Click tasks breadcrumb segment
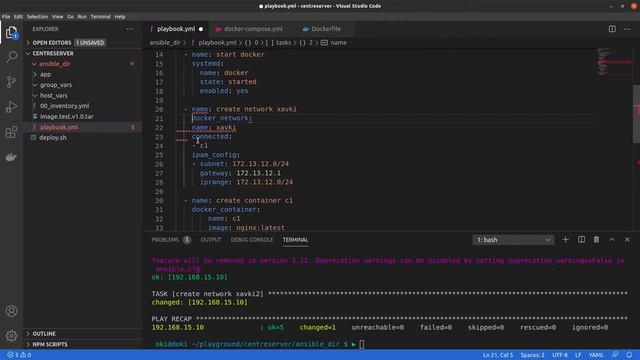640x360 pixels. (x=283, y=42)
